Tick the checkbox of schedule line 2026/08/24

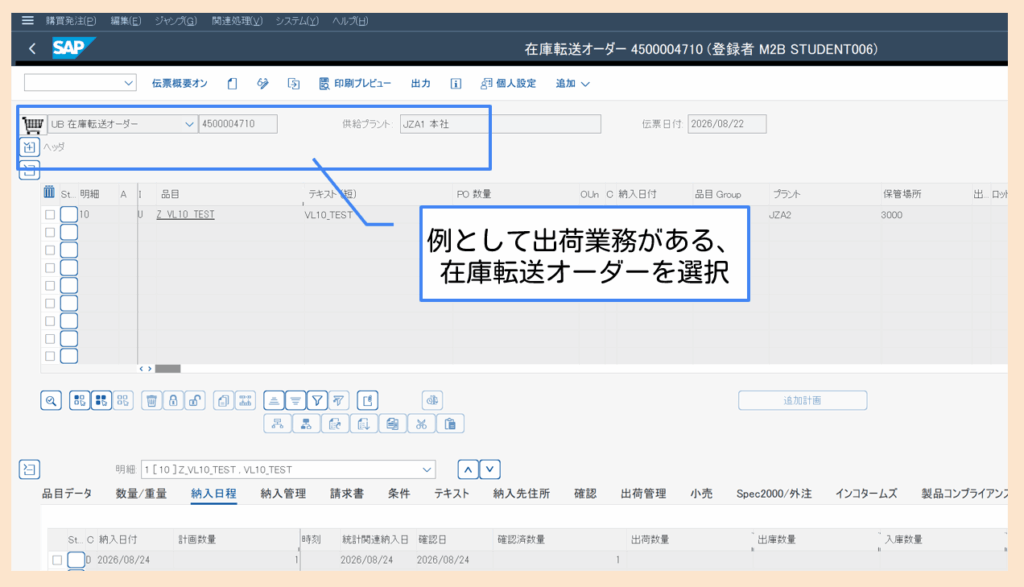57,560
